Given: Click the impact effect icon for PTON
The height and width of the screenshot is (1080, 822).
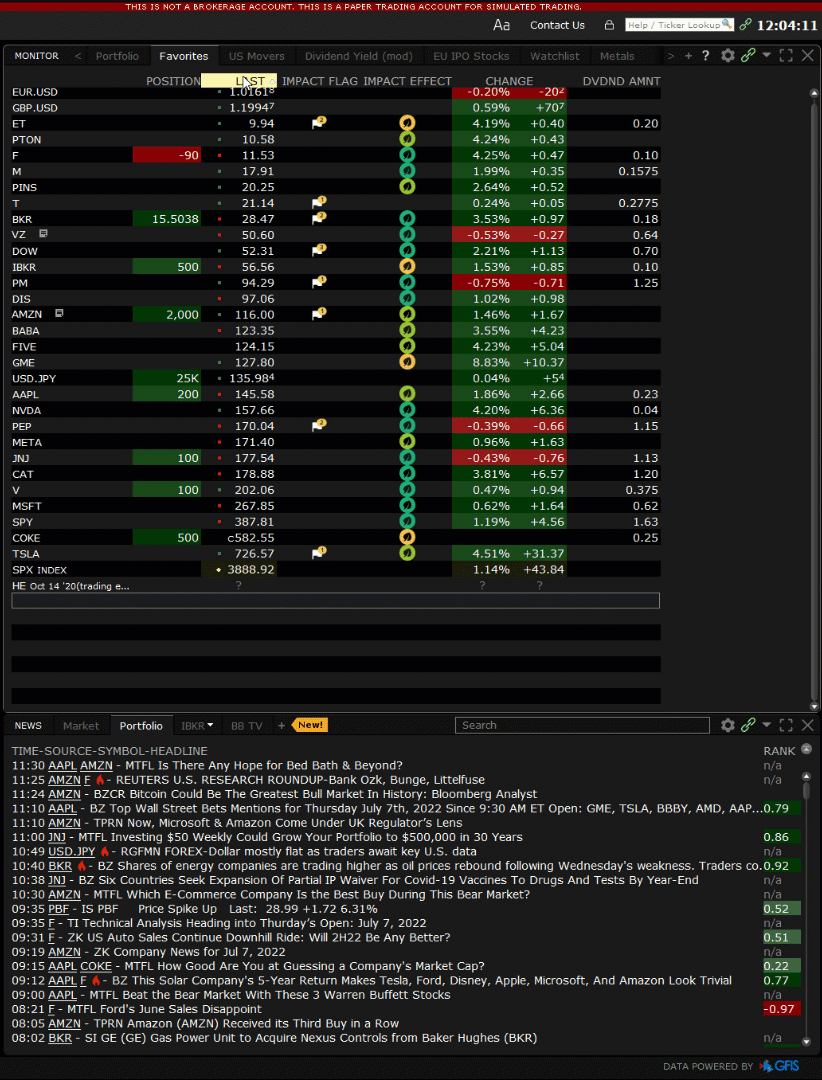Looking at the screenshot, I should [x=407, y=139].
